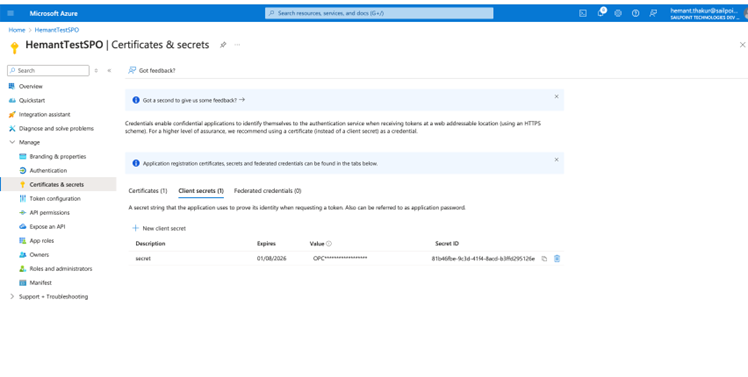Dismiss the application registration info banner
Viewport: 748px width, 377px height.
(556, 160)
